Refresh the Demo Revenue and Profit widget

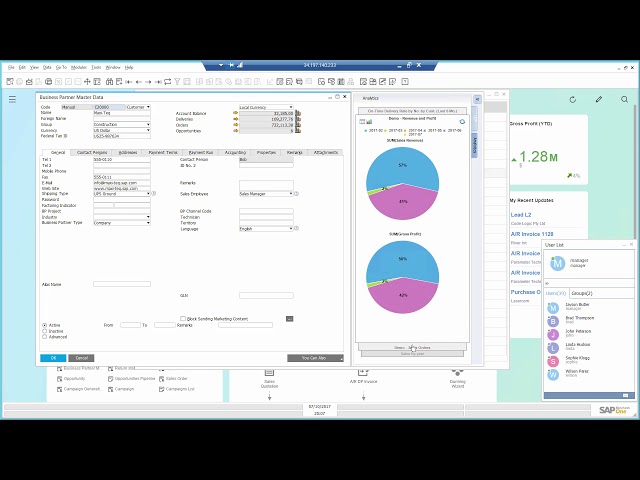(462, 122)
